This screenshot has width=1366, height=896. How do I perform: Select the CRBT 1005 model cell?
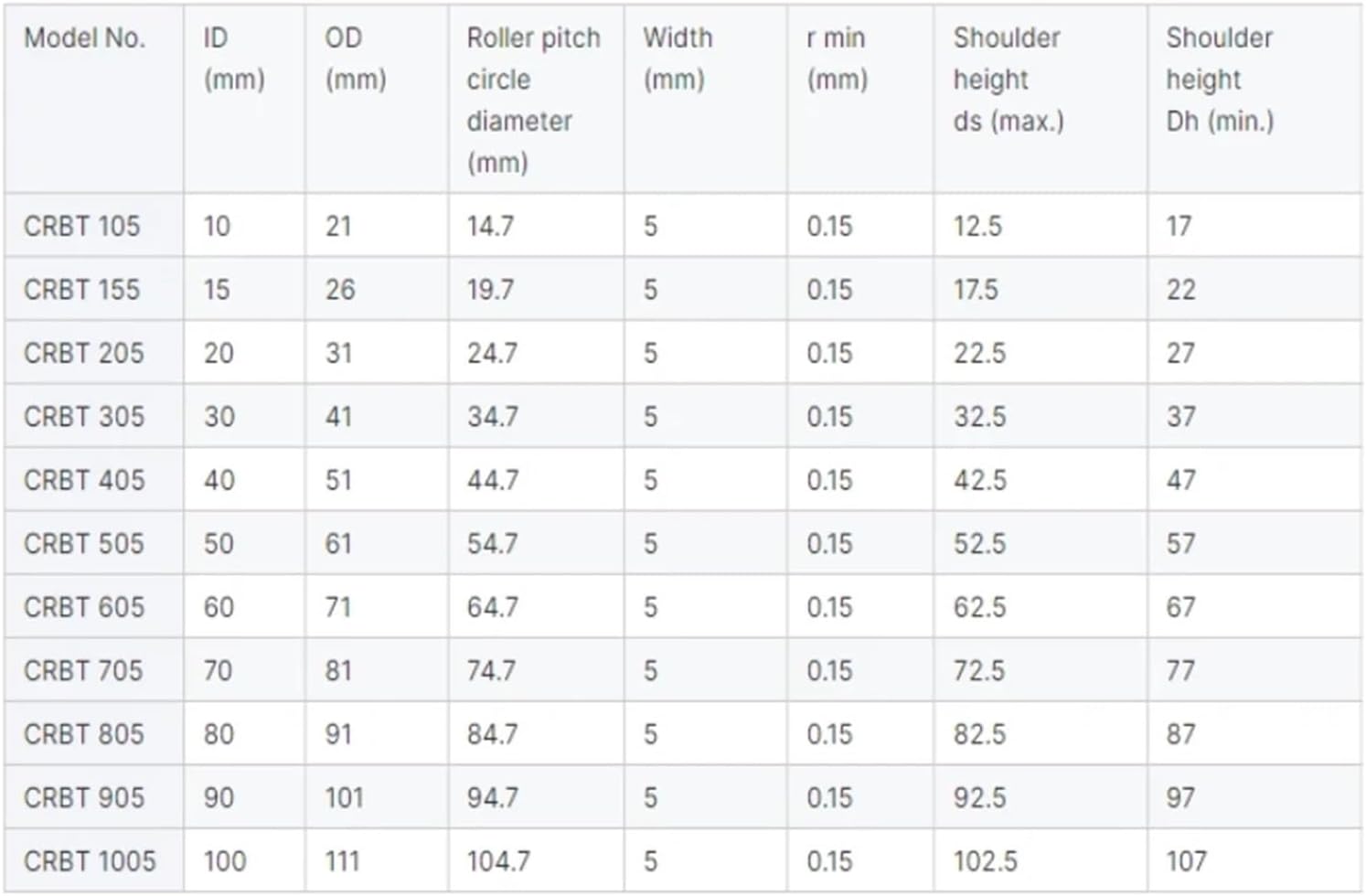click(x=90, y=860)
